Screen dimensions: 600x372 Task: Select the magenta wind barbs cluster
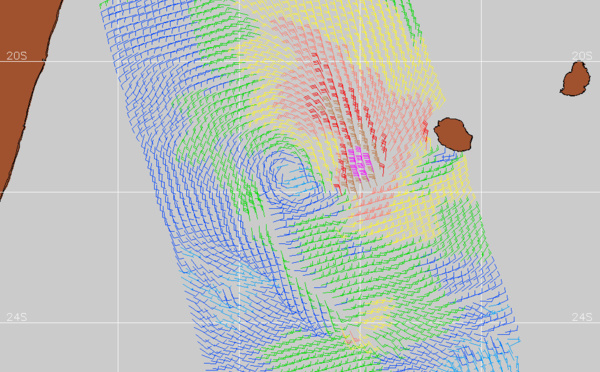tap(360, 165)
